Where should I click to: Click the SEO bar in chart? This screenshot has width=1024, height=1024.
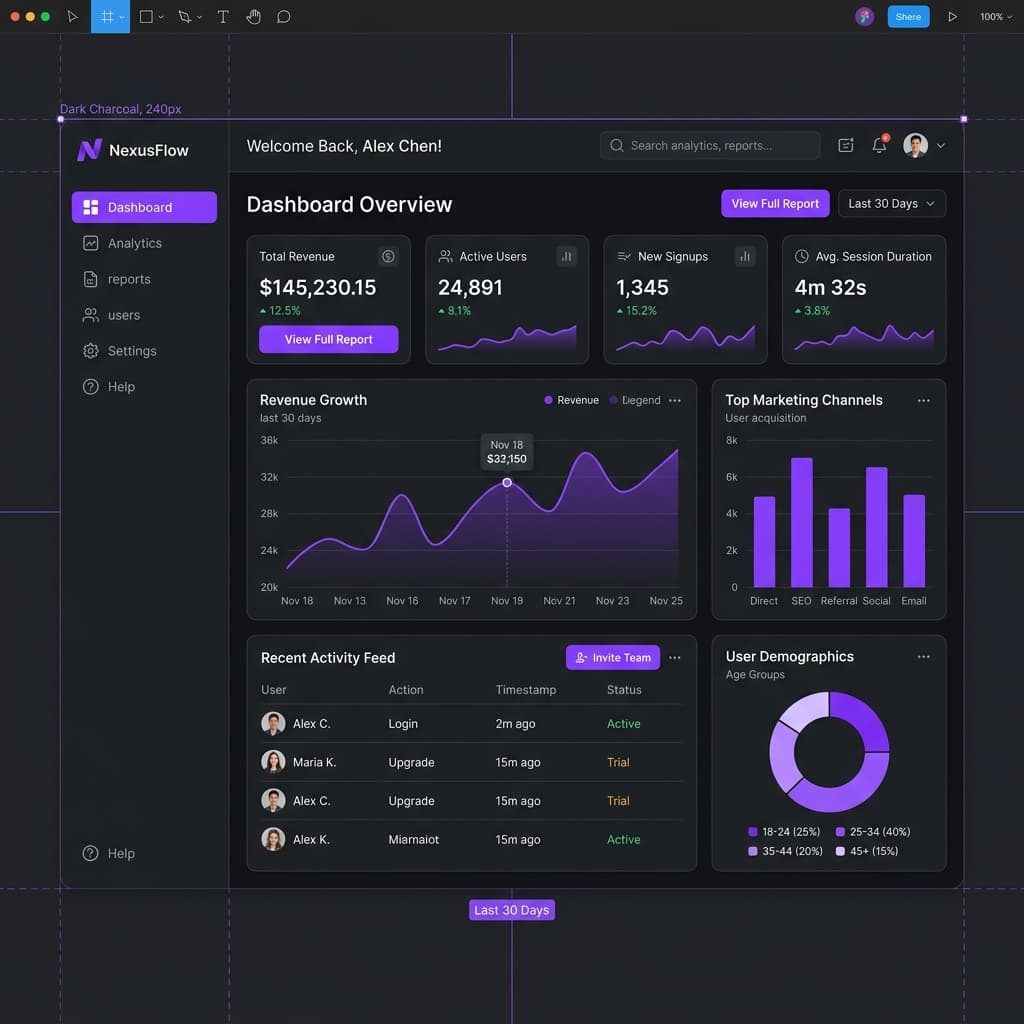[x=801, y=522]
